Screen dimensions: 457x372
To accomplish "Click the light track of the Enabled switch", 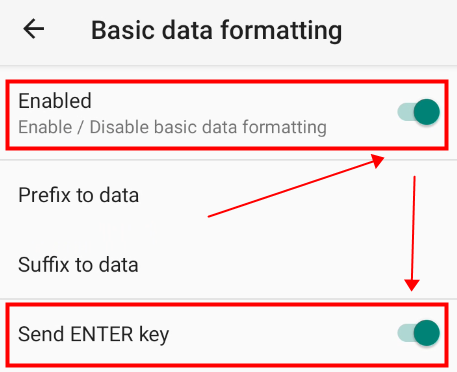I will point(405,112).
